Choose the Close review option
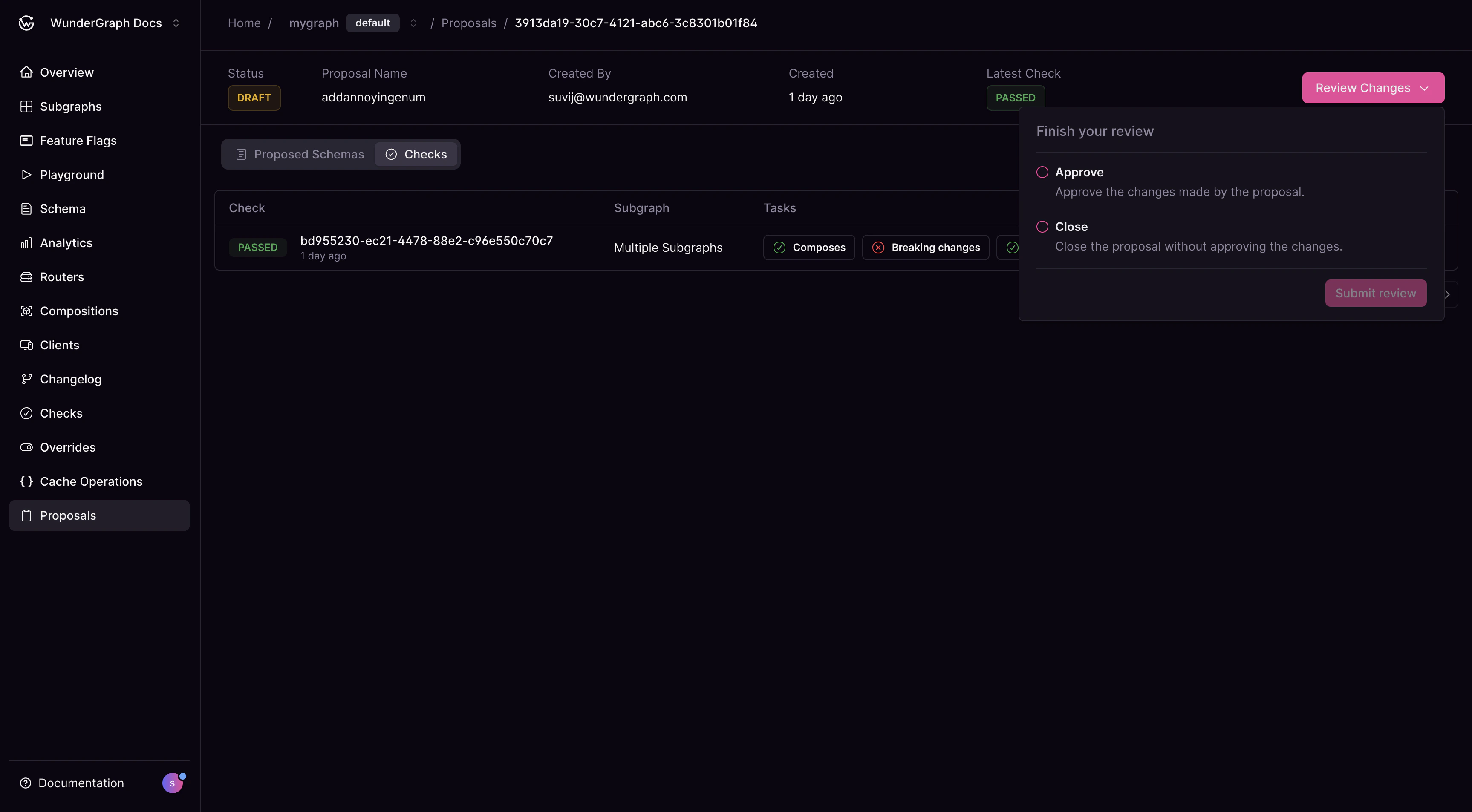Viewport: 1472px width, 812px height. point(1042,226)
